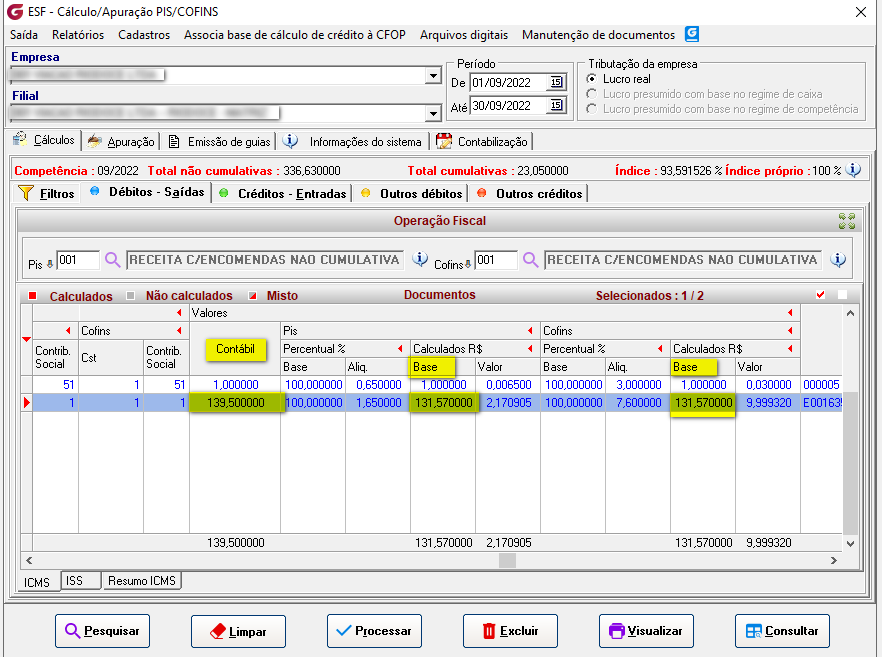This screenshot has width=882, height=657.
Task: Click Contábil cell 139,500000 in selected row
Action: [x=235, y=403]
